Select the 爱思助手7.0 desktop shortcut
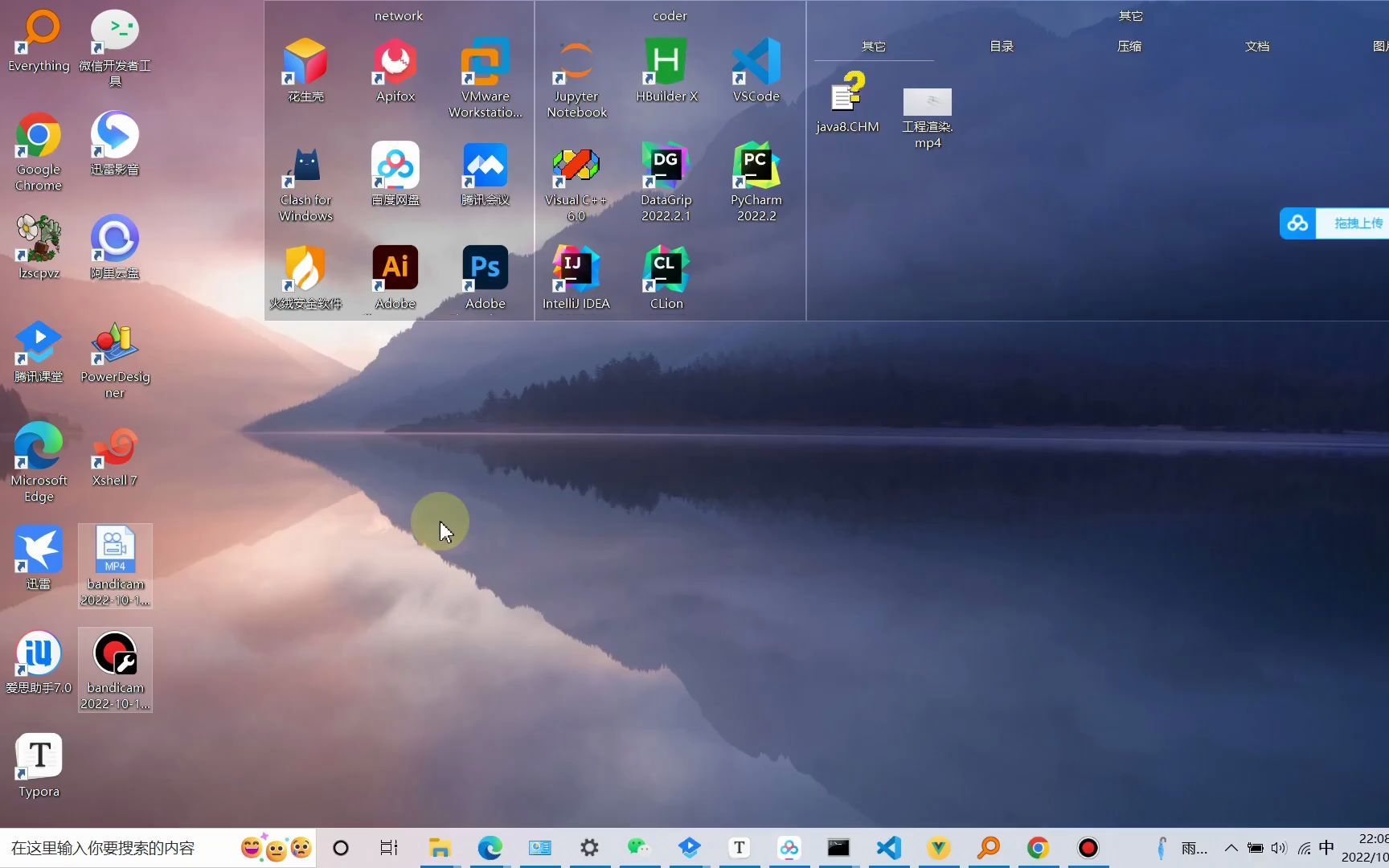The width and height of the screenshot is (1389, 868). pyautogui.click(x=39, y=662)
